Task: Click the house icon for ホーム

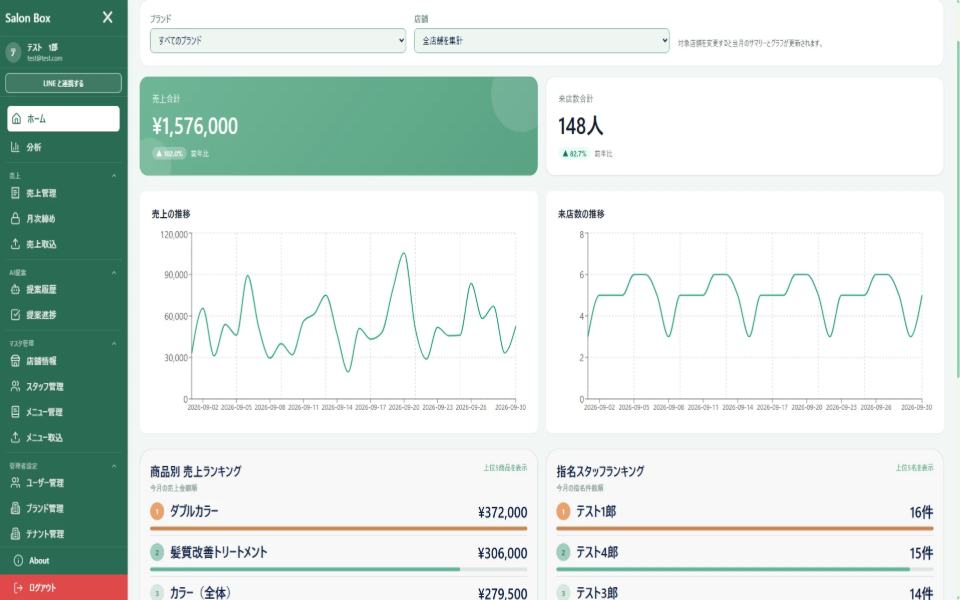Action: click(x=17, y=119)
